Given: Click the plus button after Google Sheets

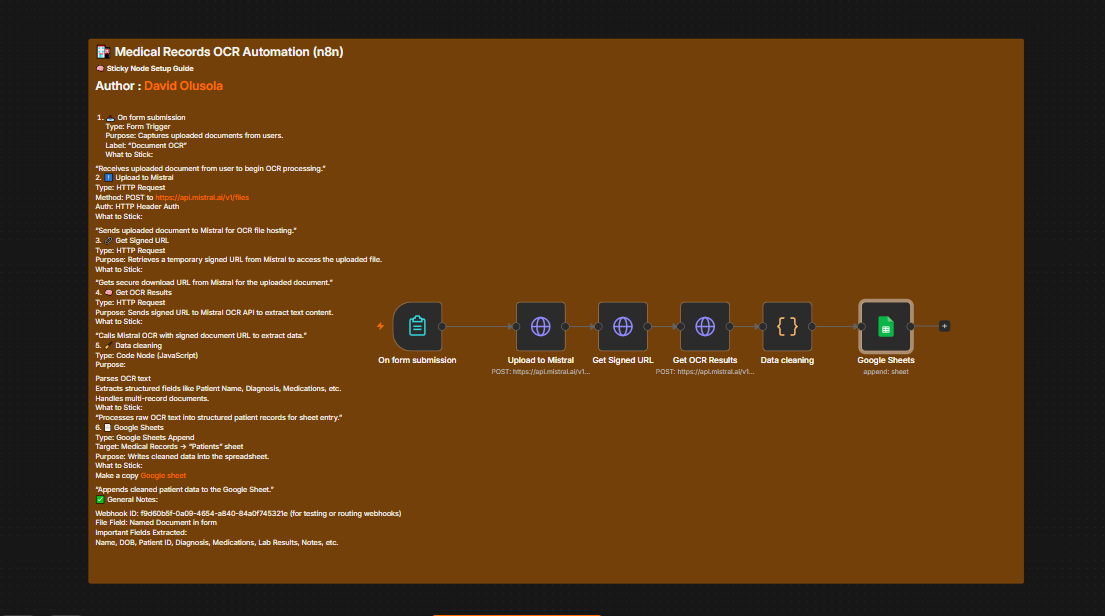Looking at the screenshot, I should coord(944,326).
